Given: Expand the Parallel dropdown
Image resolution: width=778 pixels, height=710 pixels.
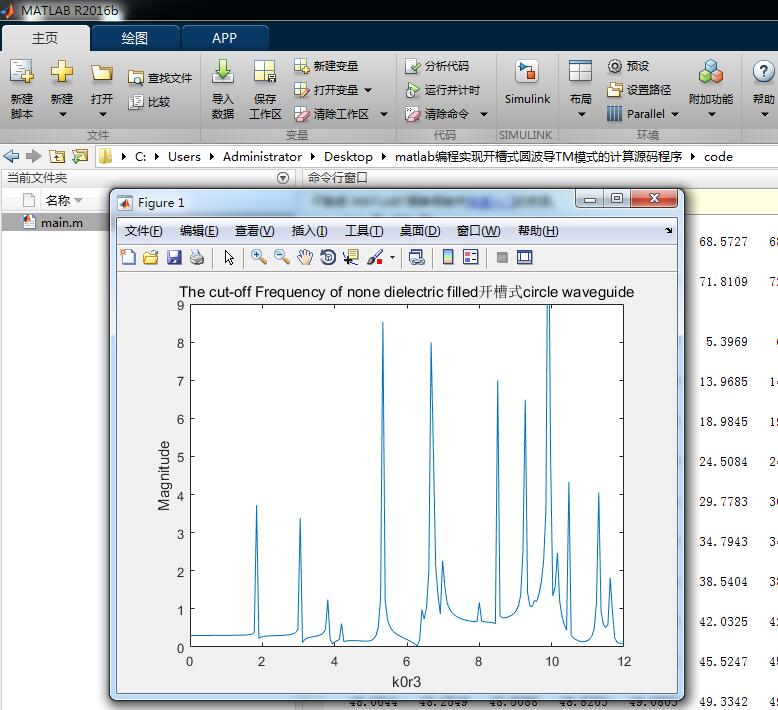Looking at the screenshot, I should [x=675, y=114].
